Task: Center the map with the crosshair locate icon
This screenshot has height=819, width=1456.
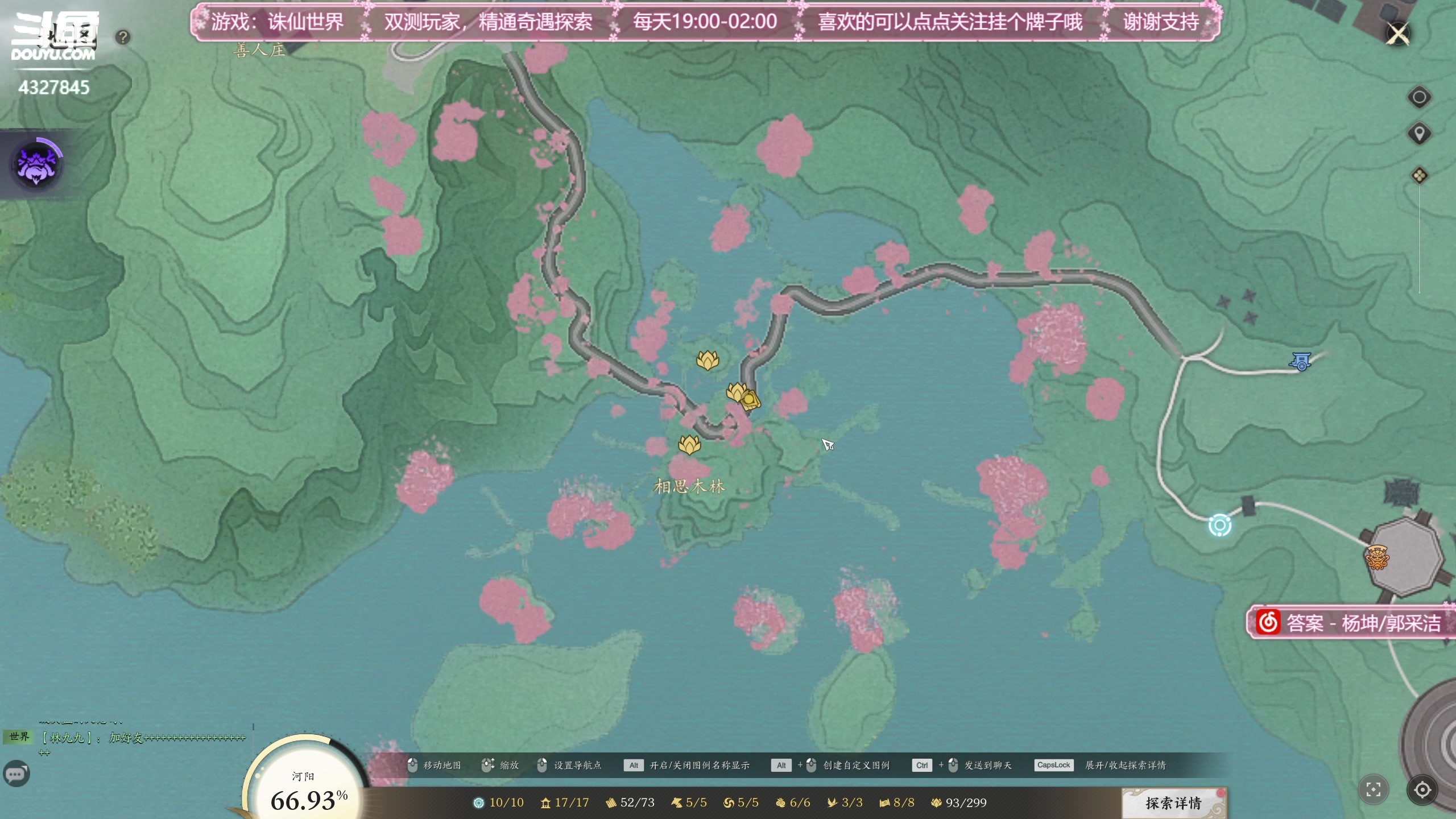Action: (1422, 789)
